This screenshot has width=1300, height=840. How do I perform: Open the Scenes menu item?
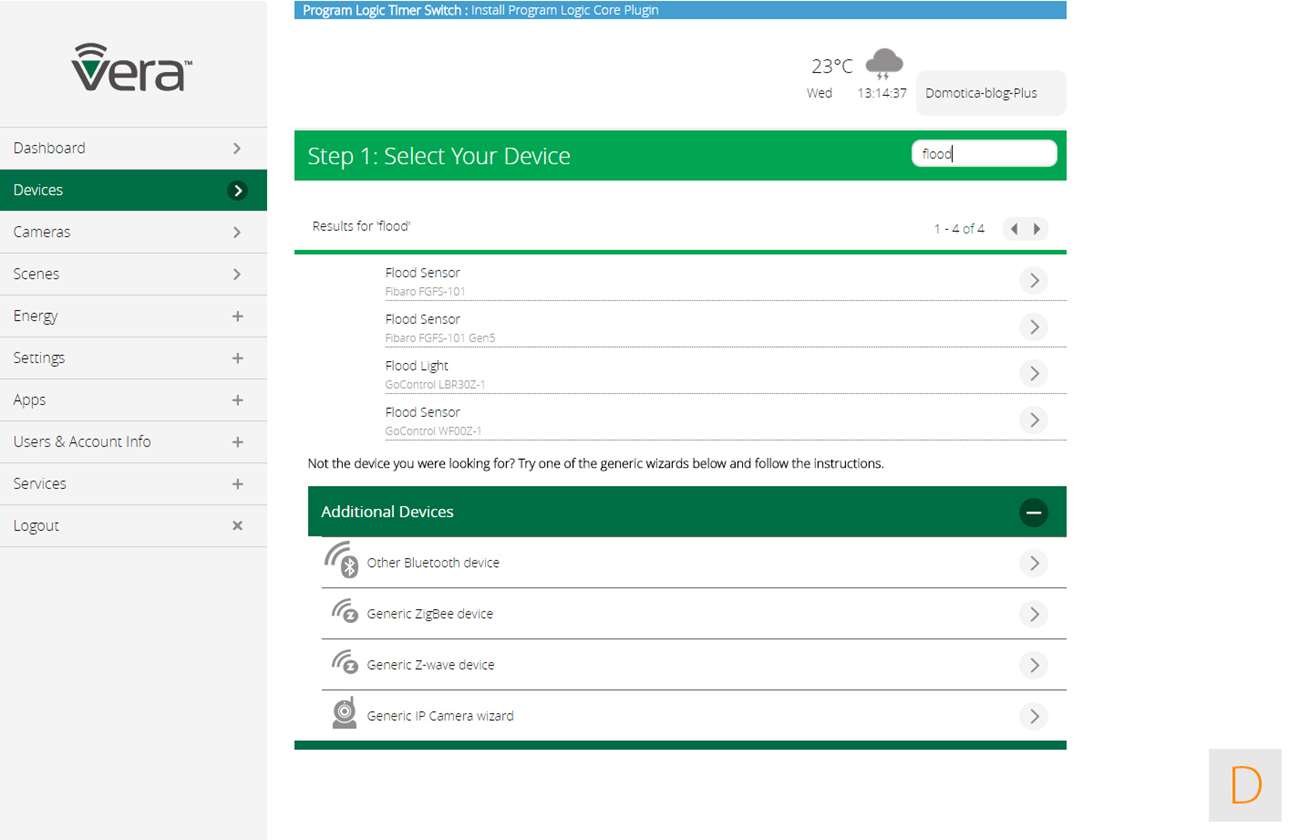[133, 274]
